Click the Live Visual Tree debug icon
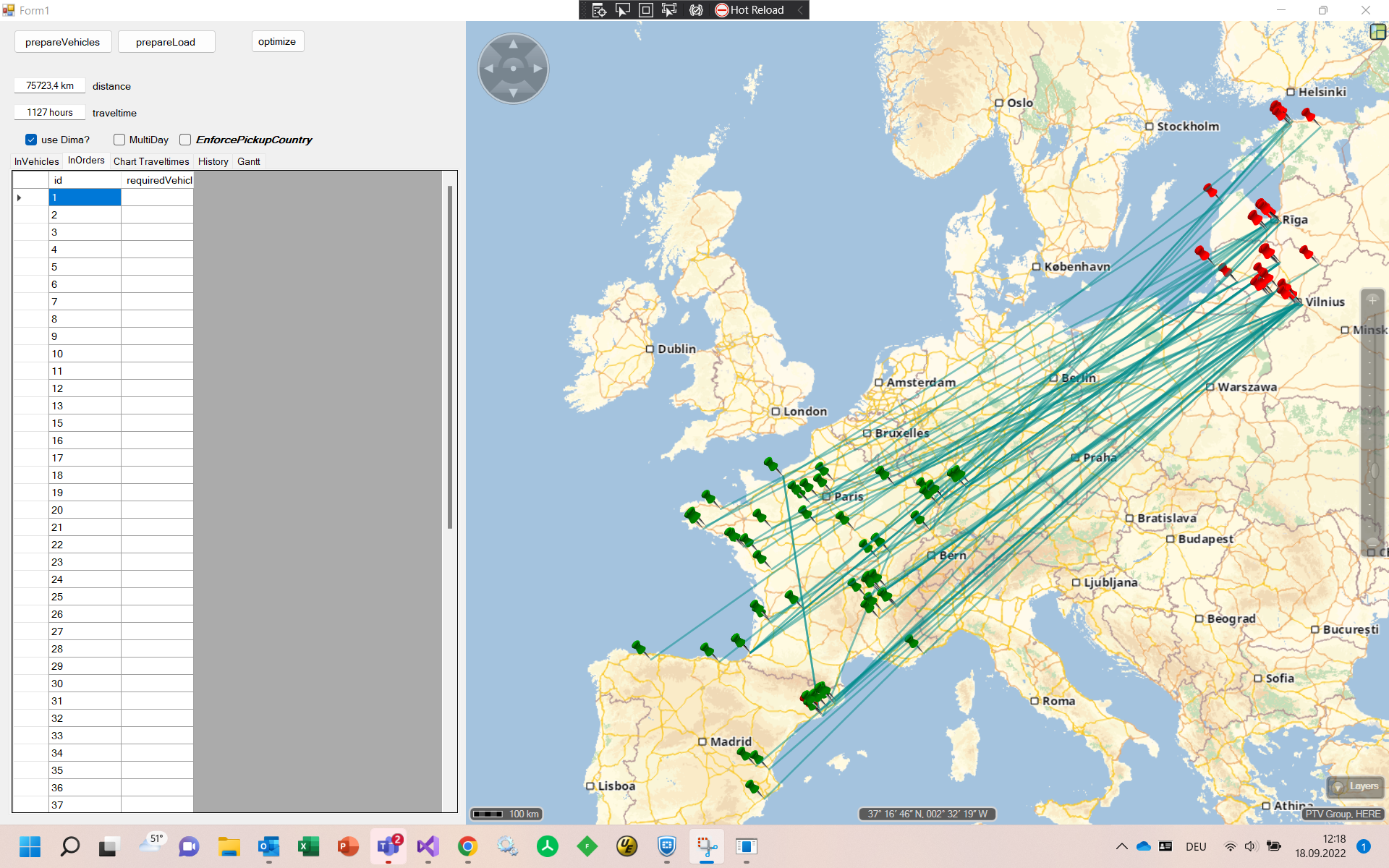 599,10
